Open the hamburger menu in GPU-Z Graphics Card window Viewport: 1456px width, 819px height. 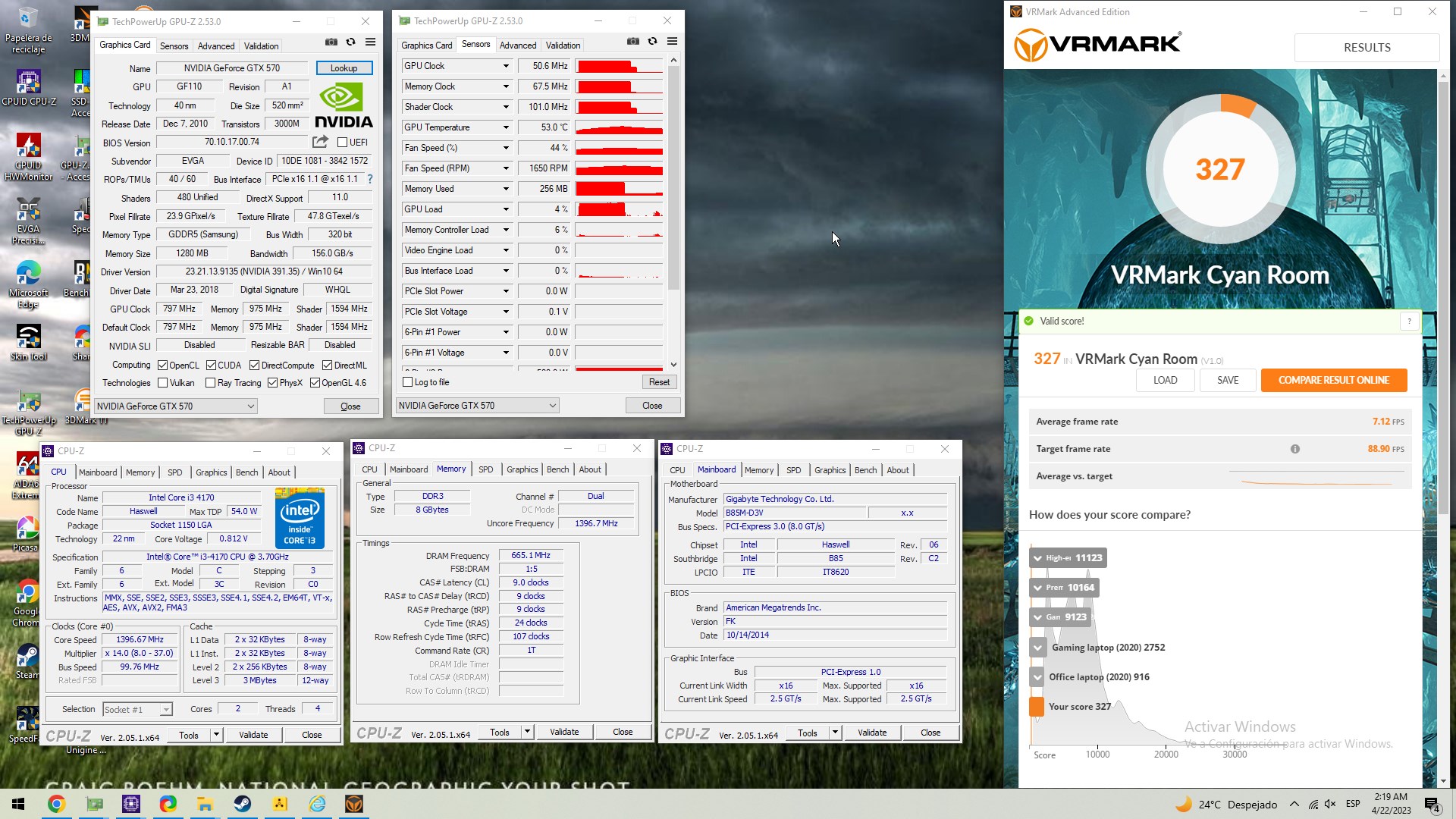370,42
